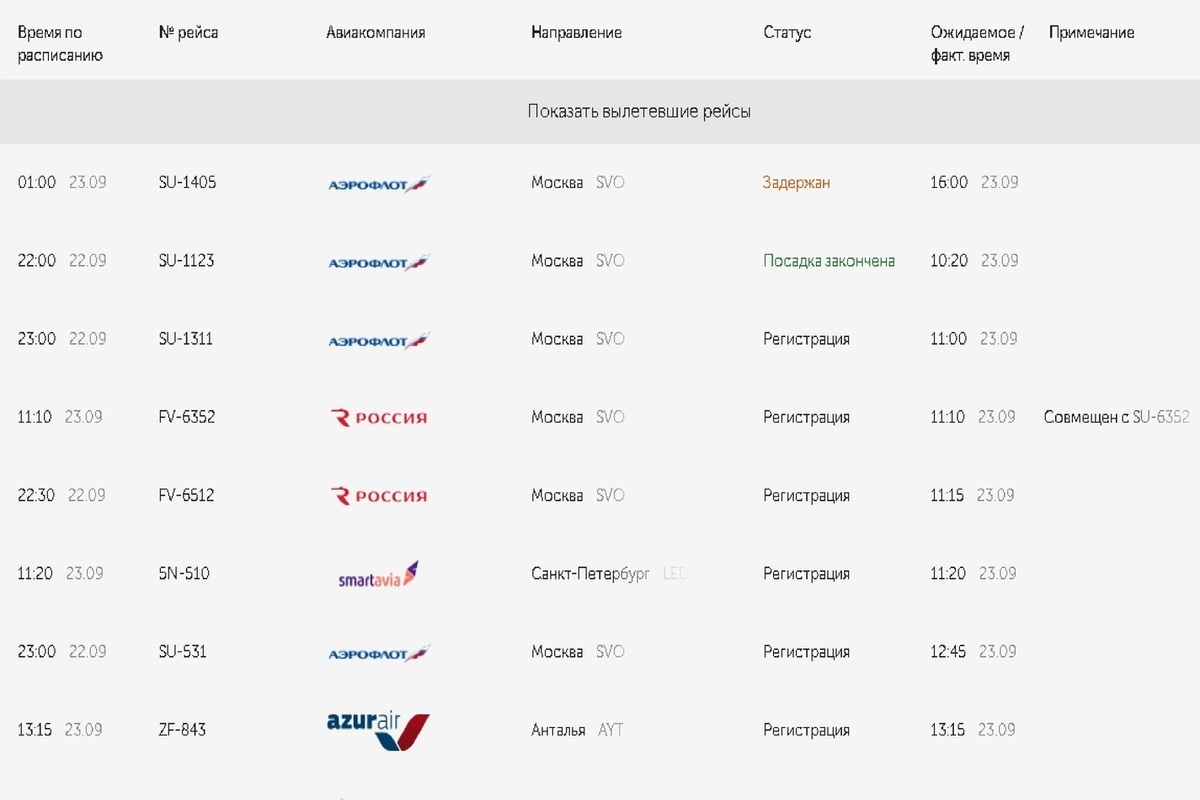Click the 'Авиакомпания' column header
The height and width of the screenshot is (800, 1200).
(x=376, y=33)
